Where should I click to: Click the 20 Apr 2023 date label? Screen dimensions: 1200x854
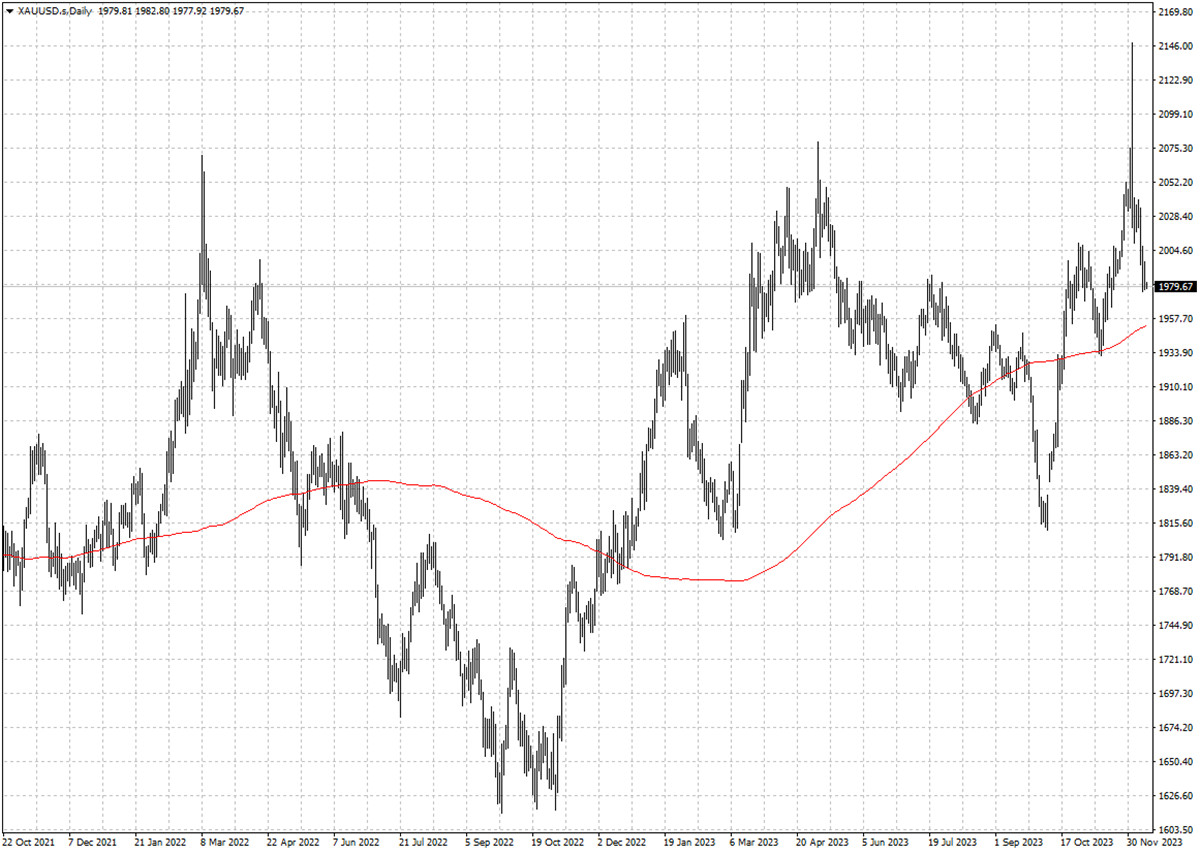[822, 843]
